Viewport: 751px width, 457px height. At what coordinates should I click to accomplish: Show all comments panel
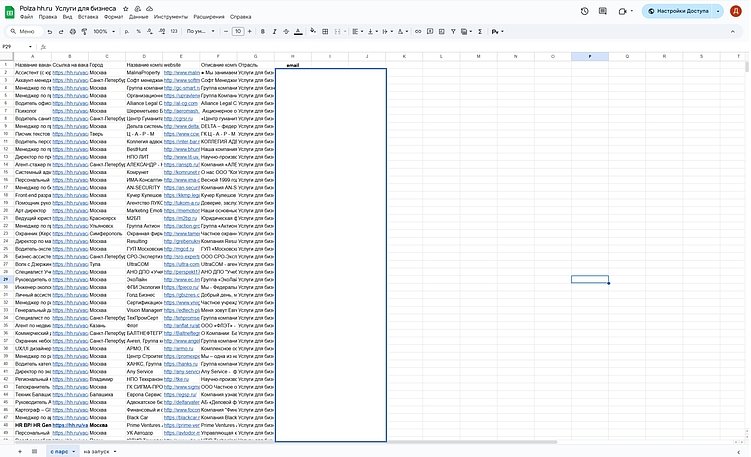[x=603, y=11]
